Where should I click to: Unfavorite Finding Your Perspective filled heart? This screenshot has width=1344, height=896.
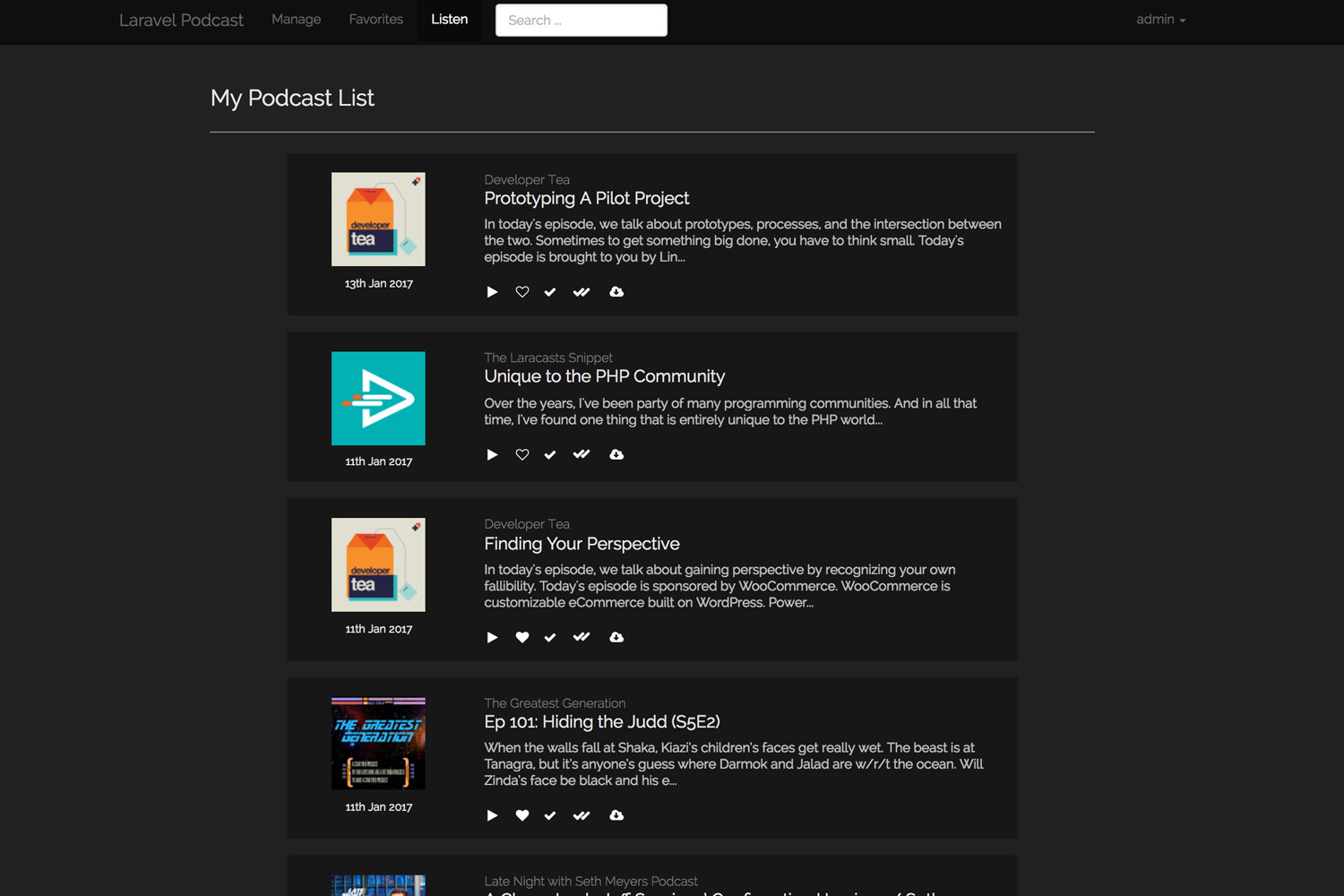pos(522,637)
